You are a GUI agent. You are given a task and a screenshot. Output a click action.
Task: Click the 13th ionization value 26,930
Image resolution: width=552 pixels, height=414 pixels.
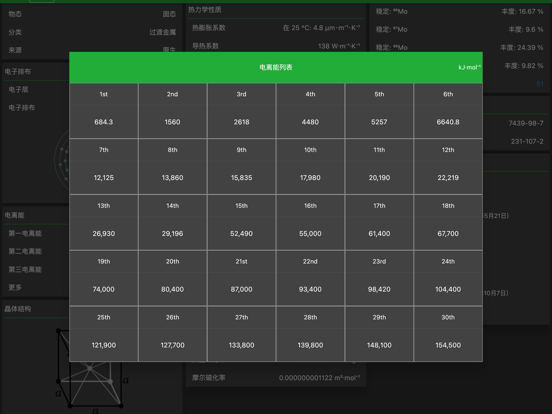click(x=104, y=234)
